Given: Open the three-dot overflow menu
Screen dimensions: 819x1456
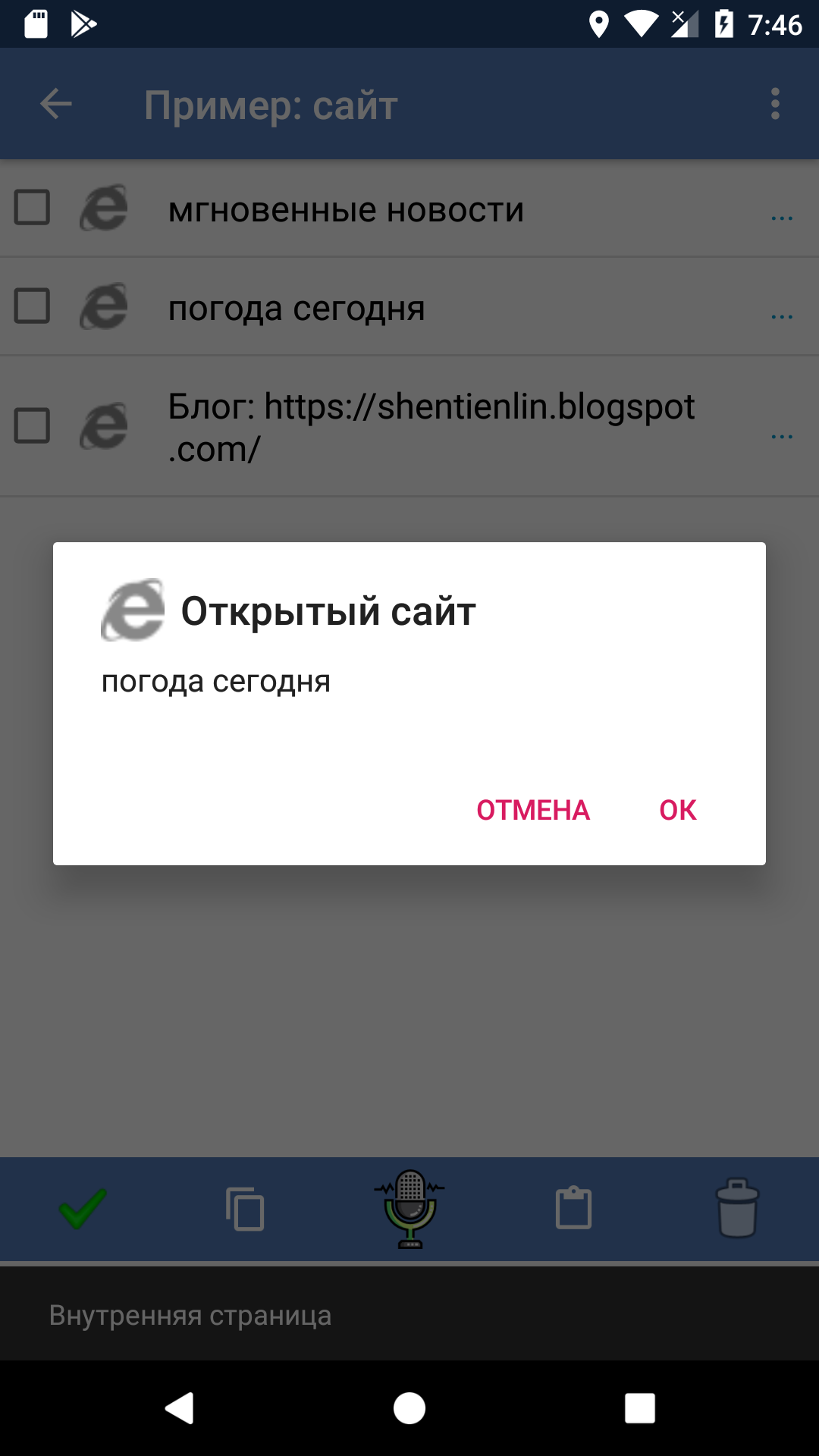Looking at the screenshot, I should [775, 104].
